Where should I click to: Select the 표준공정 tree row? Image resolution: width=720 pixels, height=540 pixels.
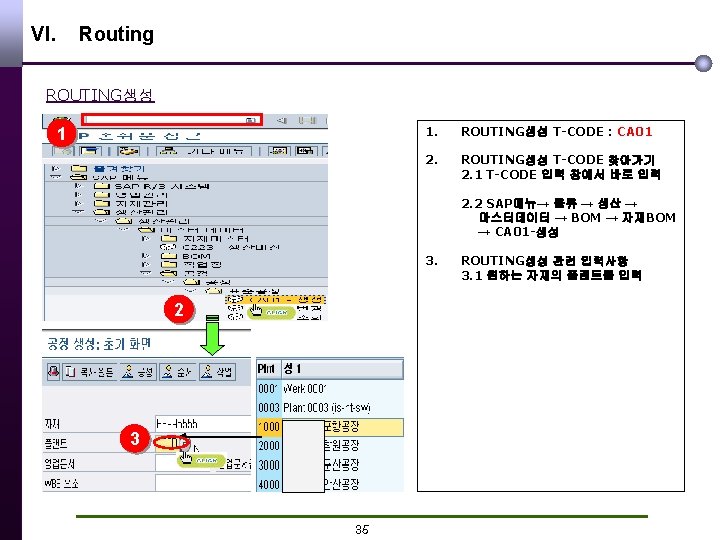coord(243,291)
